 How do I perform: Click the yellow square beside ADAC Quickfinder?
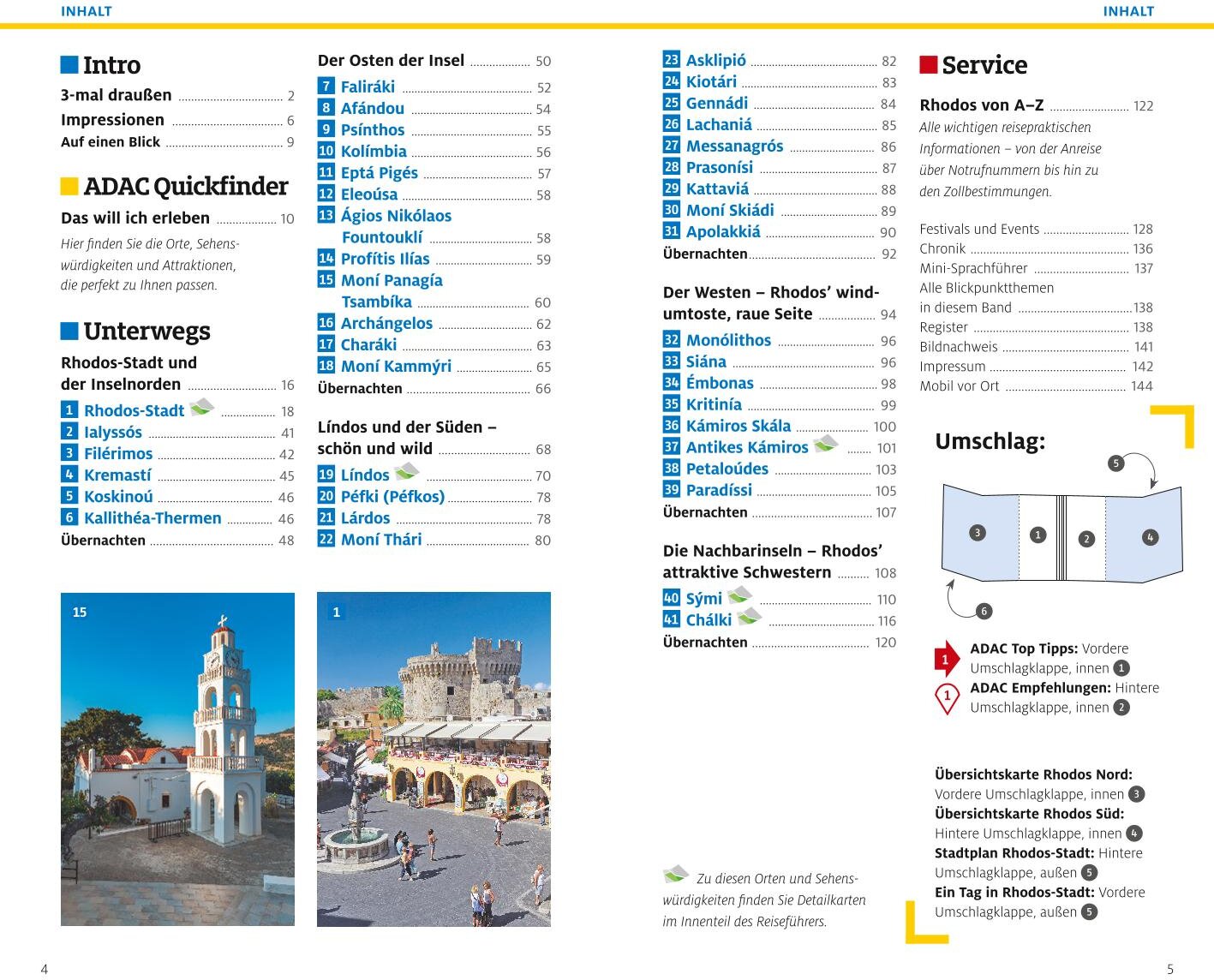69,186
